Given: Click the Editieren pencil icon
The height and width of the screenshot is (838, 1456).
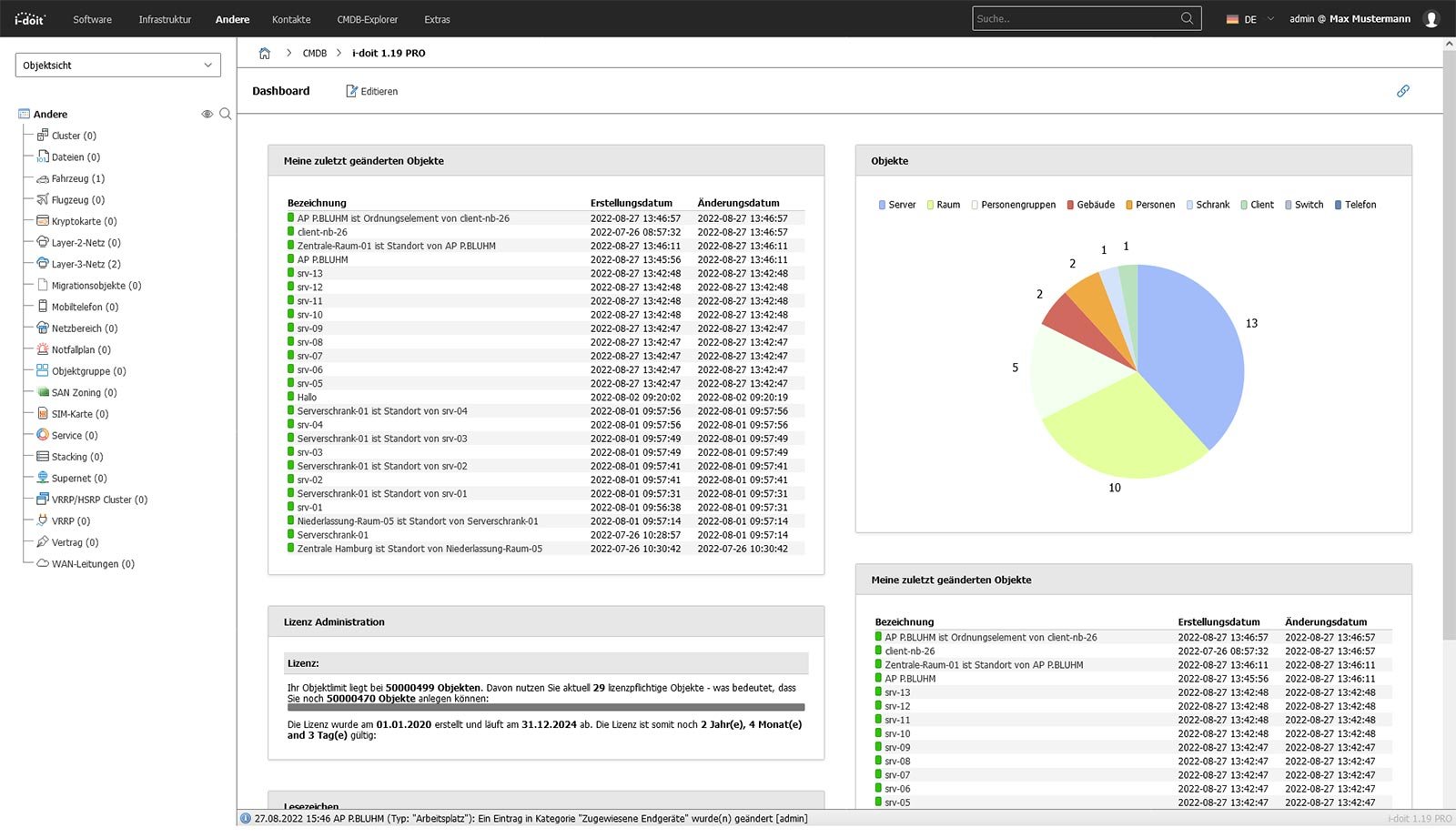Looking at the screenshot, I should click(351, 91).
